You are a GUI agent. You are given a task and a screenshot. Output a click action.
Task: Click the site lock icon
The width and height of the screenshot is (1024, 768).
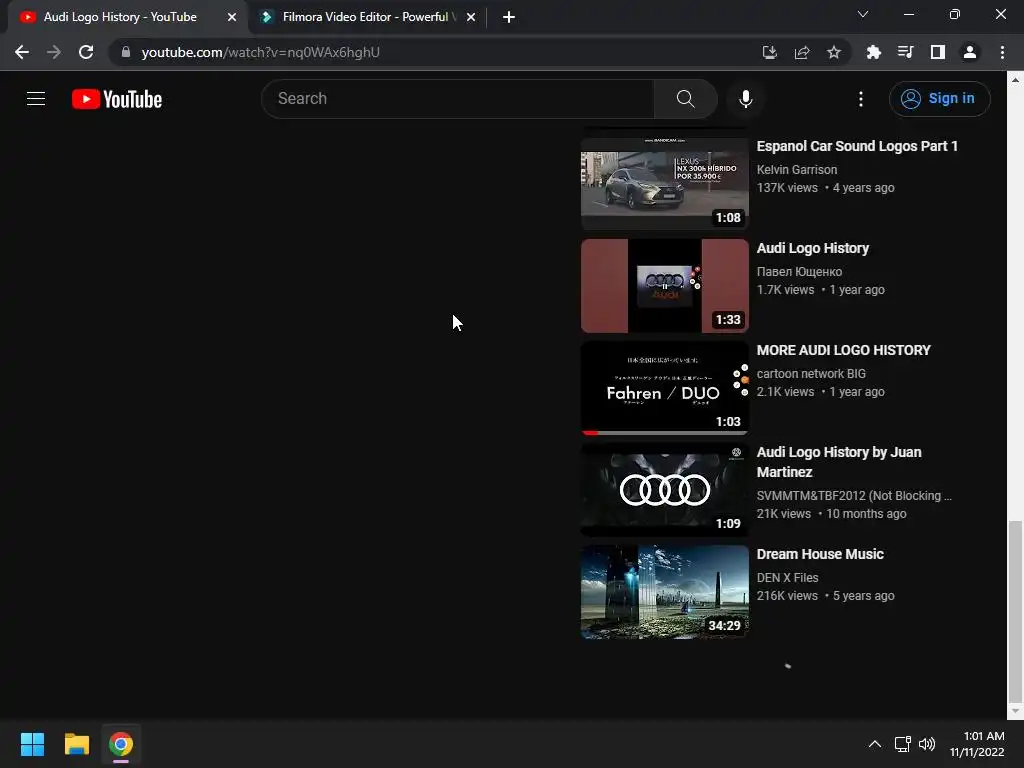click(x=126, y=52)
